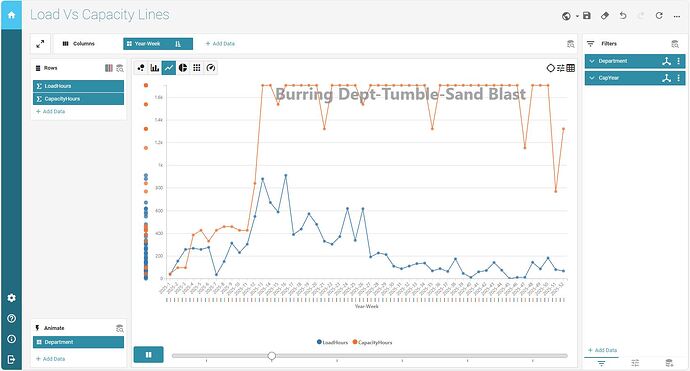Click the save icon in header
The image size is (690, 371).
[x=587, y=16]
